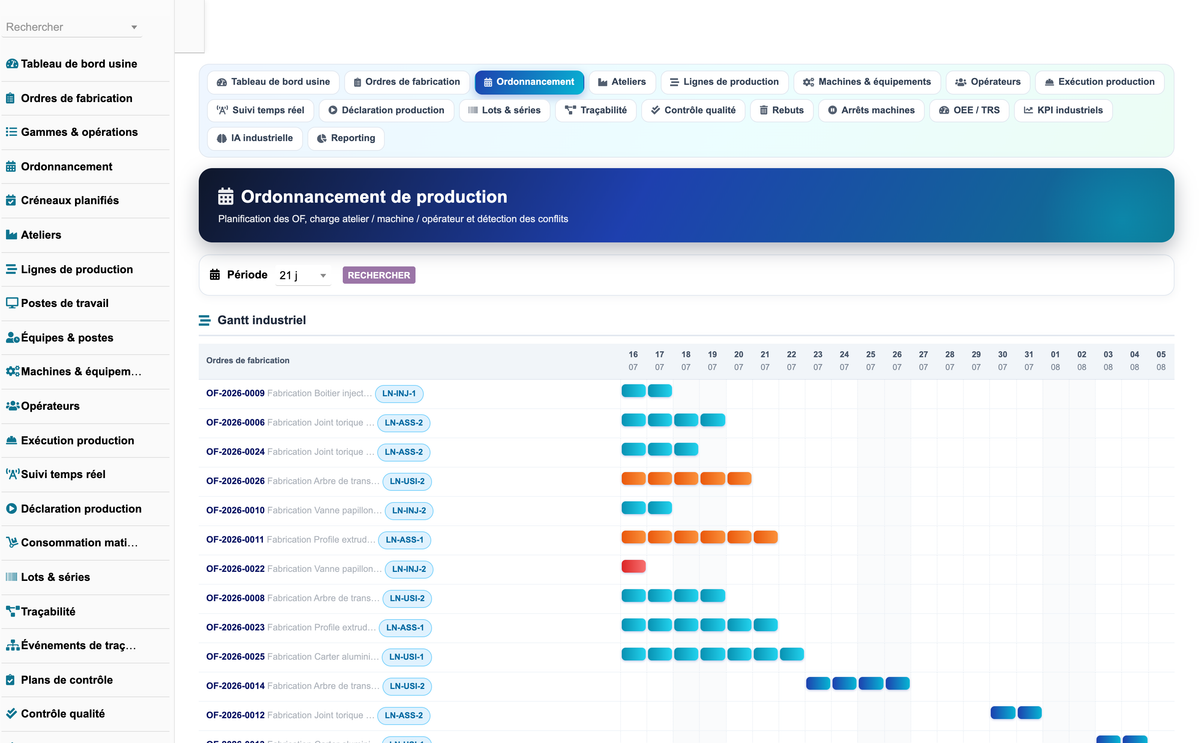
Task: Click the Lots & séries sidebar barcode icon
Action: click(12, 577)
